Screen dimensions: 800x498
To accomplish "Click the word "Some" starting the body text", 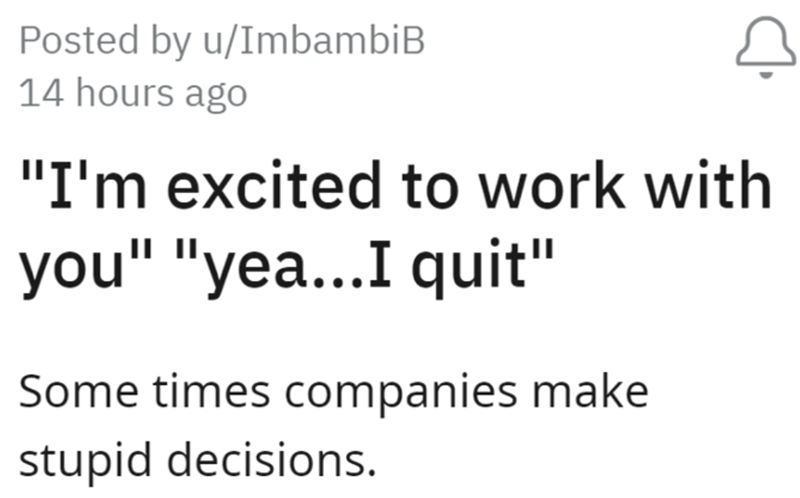I will coord(65,389).
